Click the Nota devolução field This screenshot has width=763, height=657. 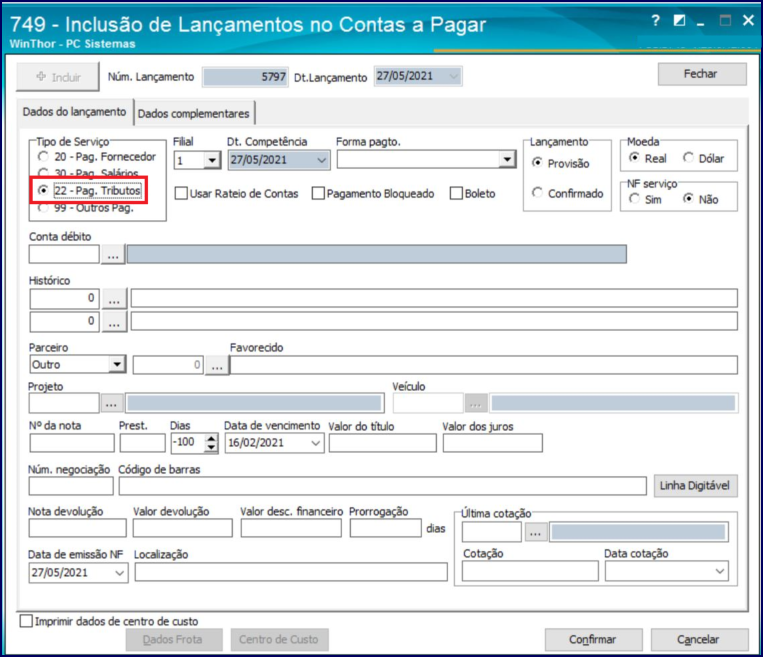coord(77,528)
